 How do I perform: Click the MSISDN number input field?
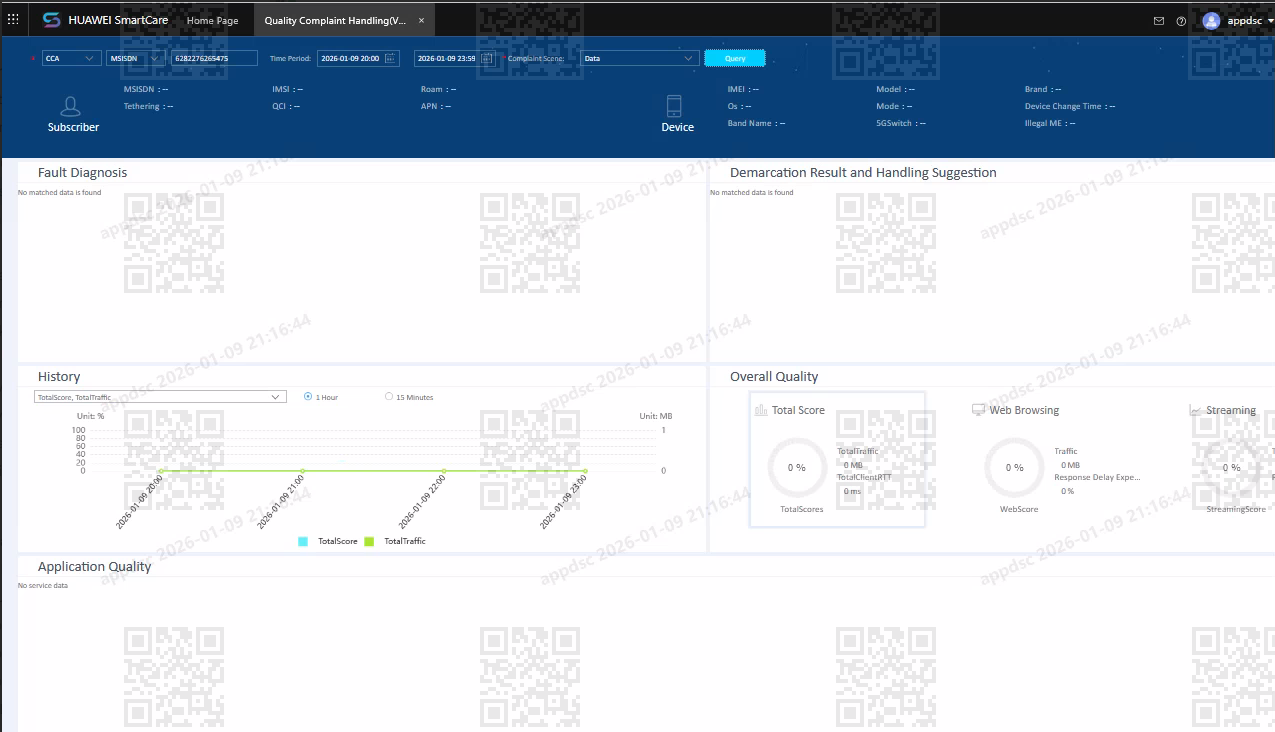(x=214, y=58)
